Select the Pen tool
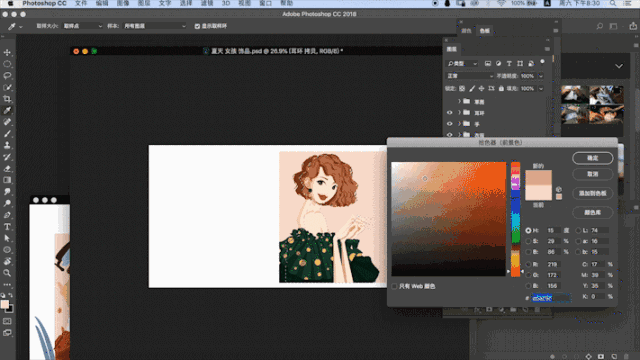 [7, 215]
